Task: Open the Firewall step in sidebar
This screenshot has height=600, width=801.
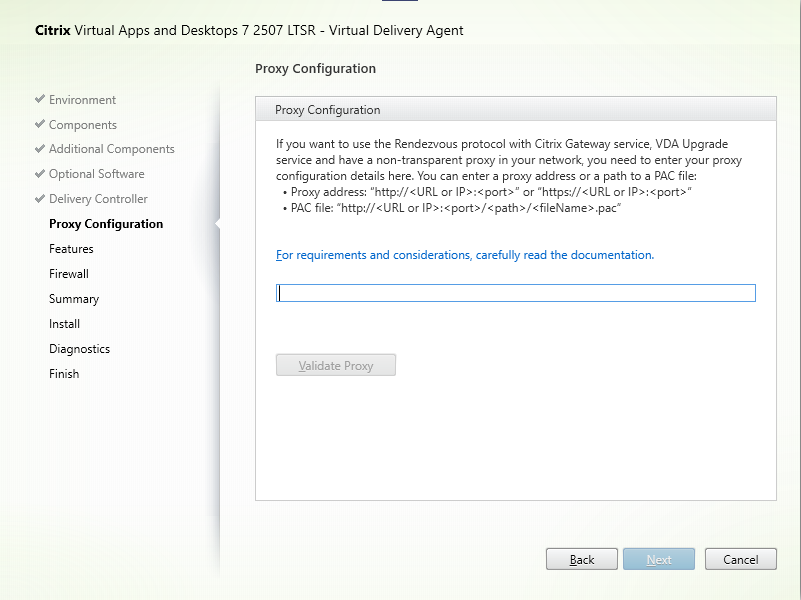Action: coord(68,273)
